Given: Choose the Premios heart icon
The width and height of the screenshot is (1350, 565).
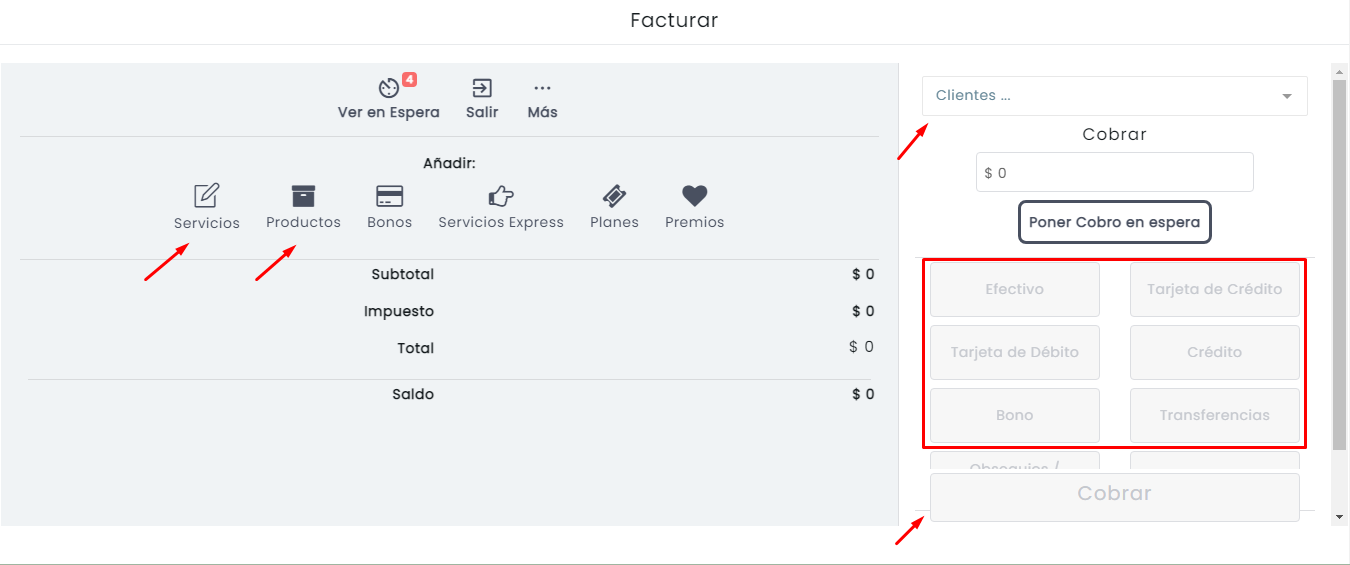Looking at the screenshot, I should pyautogui.click(x=695, y=195).
